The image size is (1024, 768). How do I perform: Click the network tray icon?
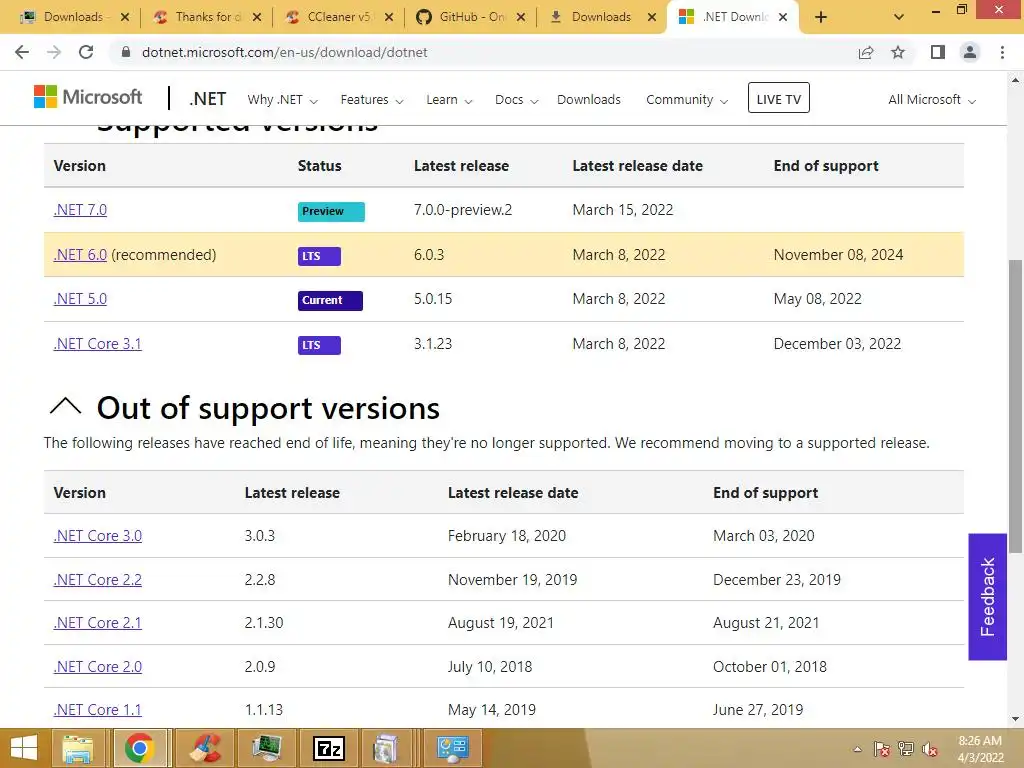[x=906, y=749]
